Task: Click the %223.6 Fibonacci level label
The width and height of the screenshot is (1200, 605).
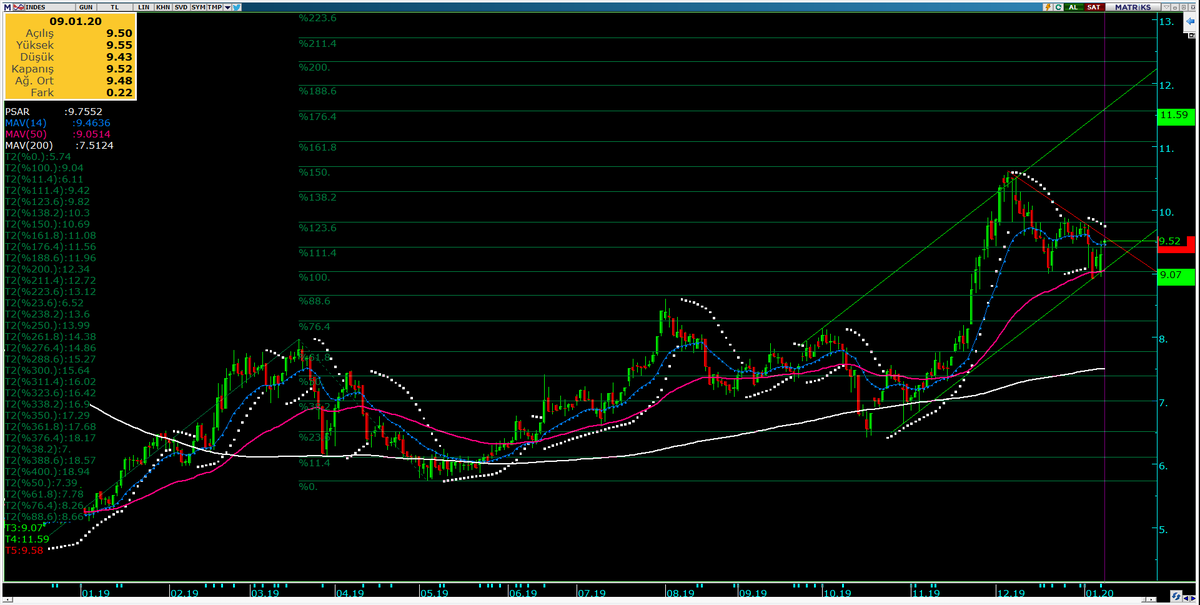Action: point(318,18)
